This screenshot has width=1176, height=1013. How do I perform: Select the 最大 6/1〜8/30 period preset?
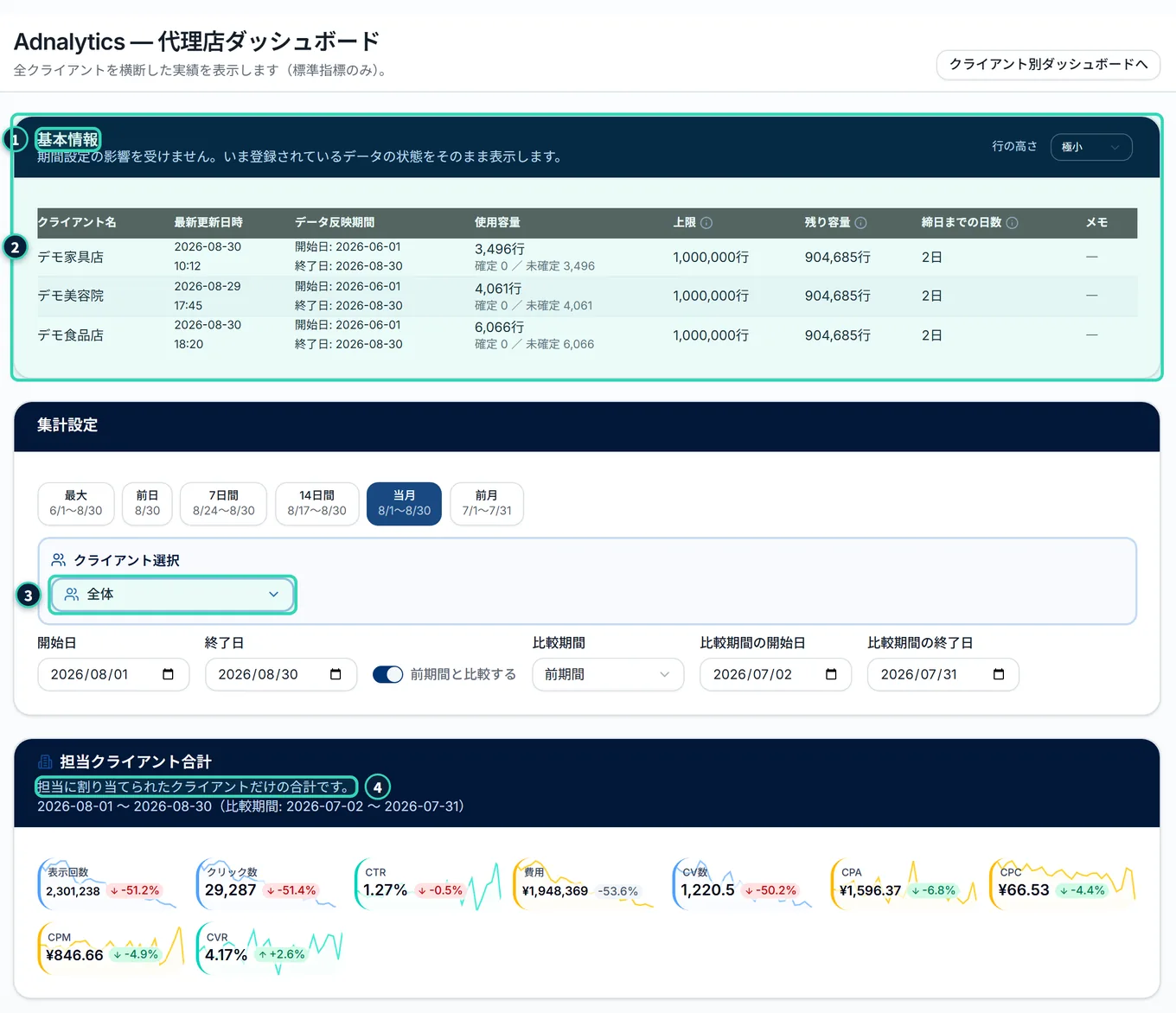[x=76, y=503]
